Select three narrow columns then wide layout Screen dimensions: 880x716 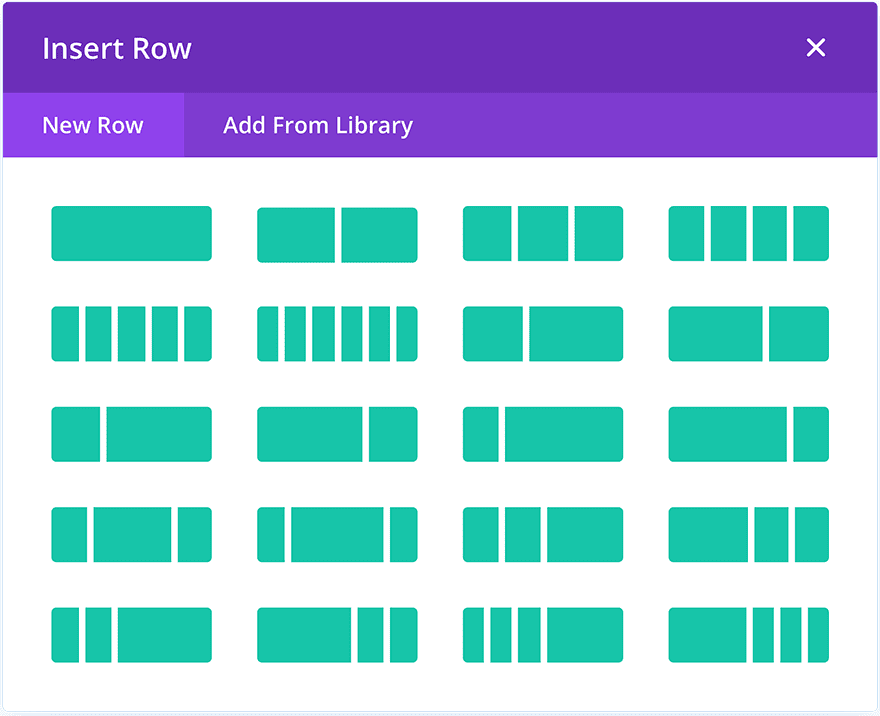pyautogui.click(x=543, y=635)
